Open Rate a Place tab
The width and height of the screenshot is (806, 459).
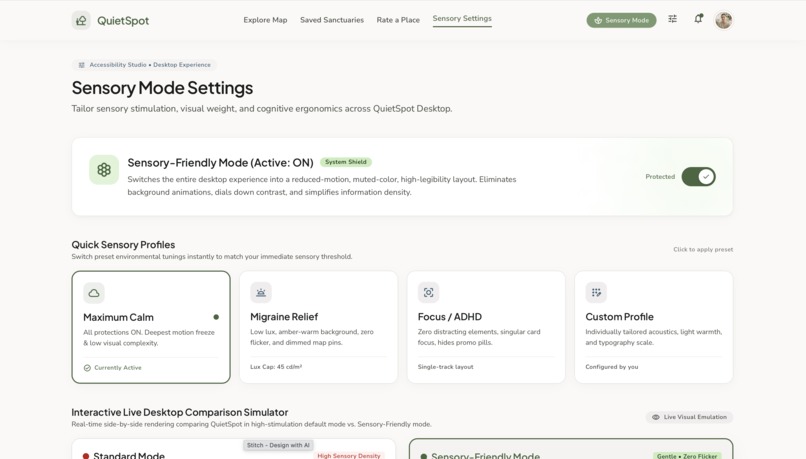pyautogui.click(x=398, y=20)
